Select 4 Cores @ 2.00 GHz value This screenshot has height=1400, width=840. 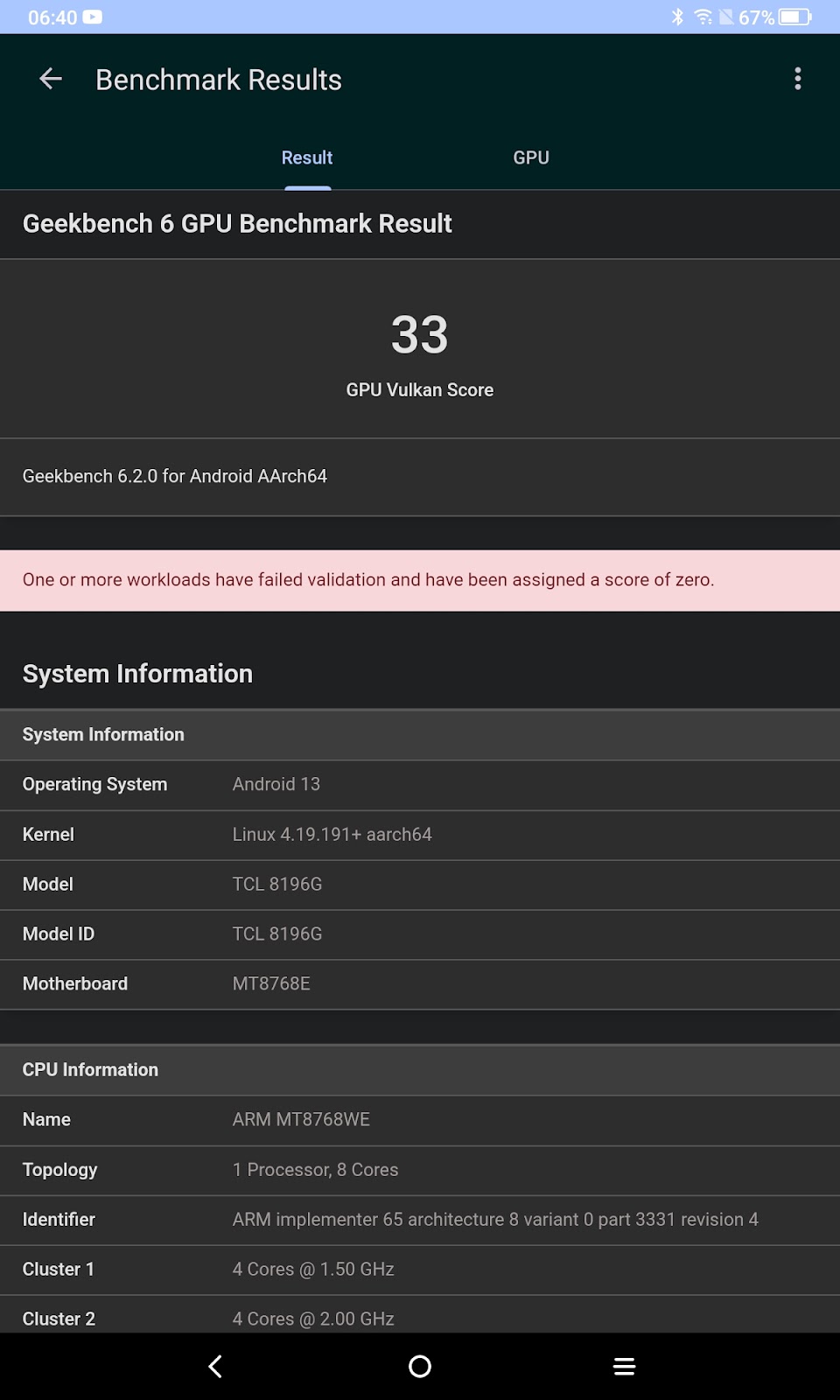(313, 1319)
